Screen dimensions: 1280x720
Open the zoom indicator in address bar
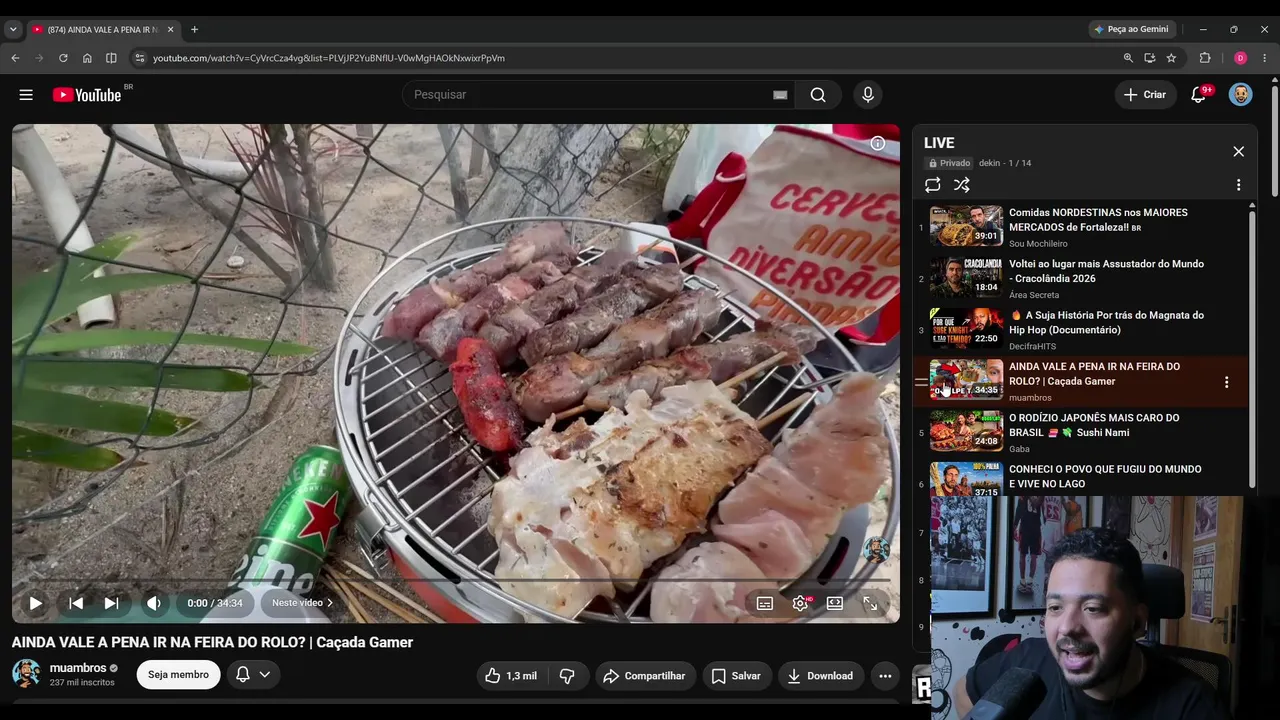pos(1128,58)
